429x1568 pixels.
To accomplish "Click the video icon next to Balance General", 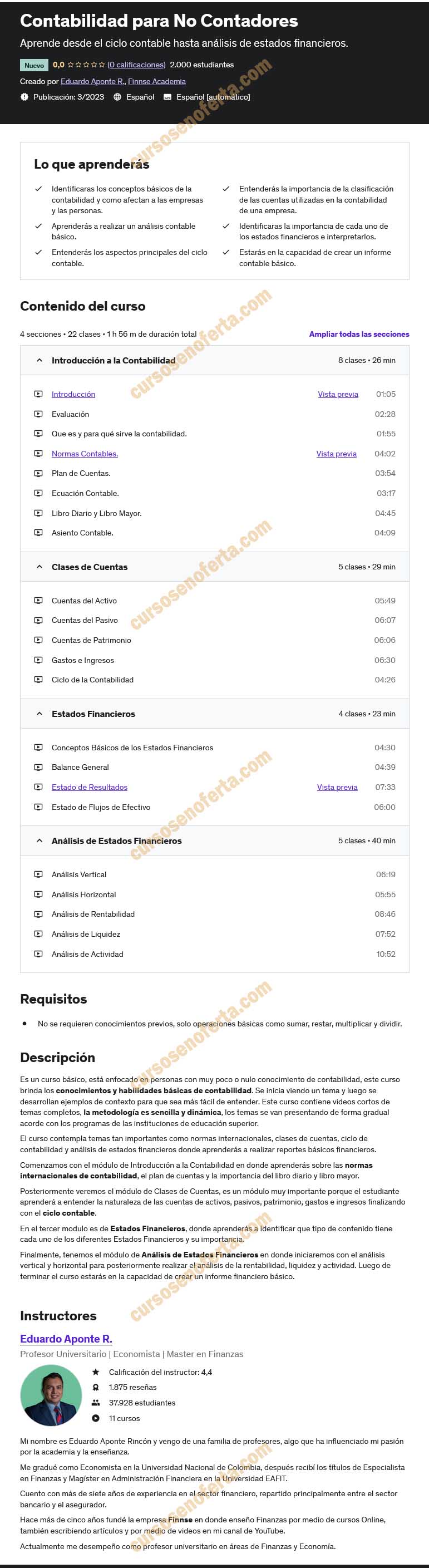I will (39, 767).
